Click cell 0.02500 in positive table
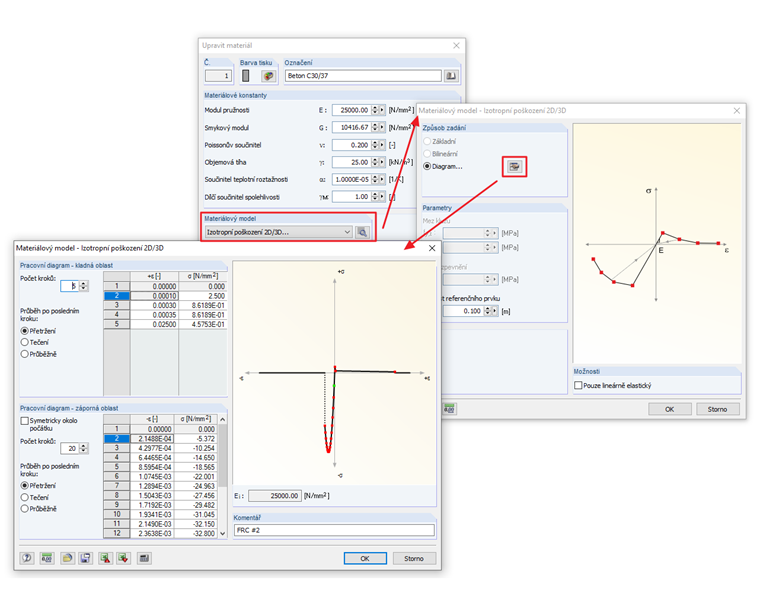Image resolution: width=760 pixels, height=610 pixels. 155,324
